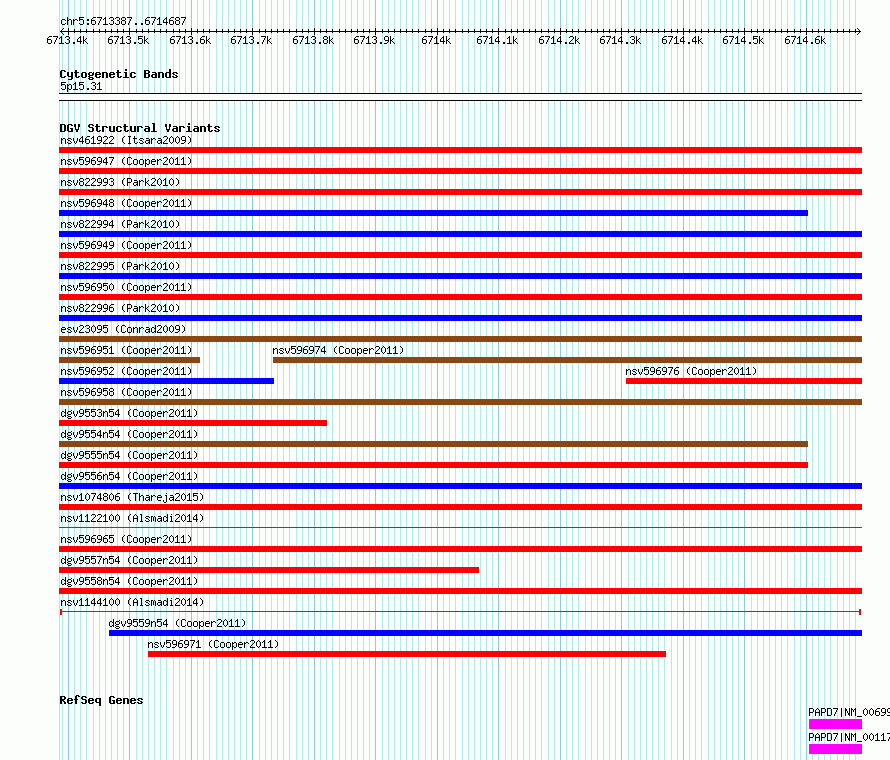Click the red bar under nsv596976
890x760 pixels.
tap(744, 381)
